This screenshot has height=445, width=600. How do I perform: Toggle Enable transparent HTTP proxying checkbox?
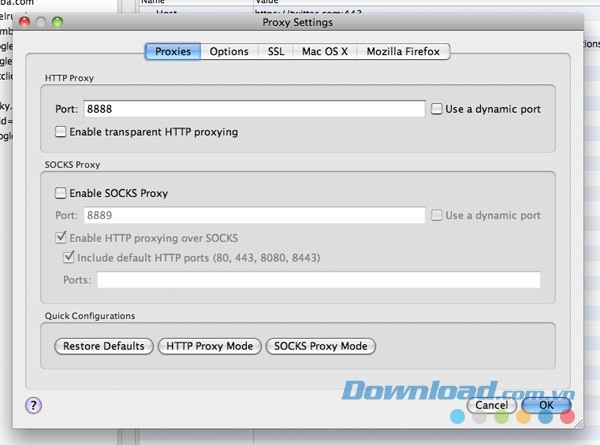tap(62, 131)
